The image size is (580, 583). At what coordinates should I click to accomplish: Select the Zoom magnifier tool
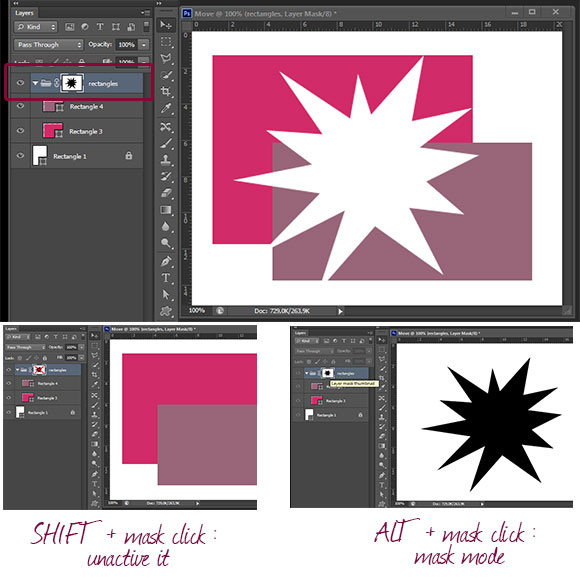[x=165, y=243]
